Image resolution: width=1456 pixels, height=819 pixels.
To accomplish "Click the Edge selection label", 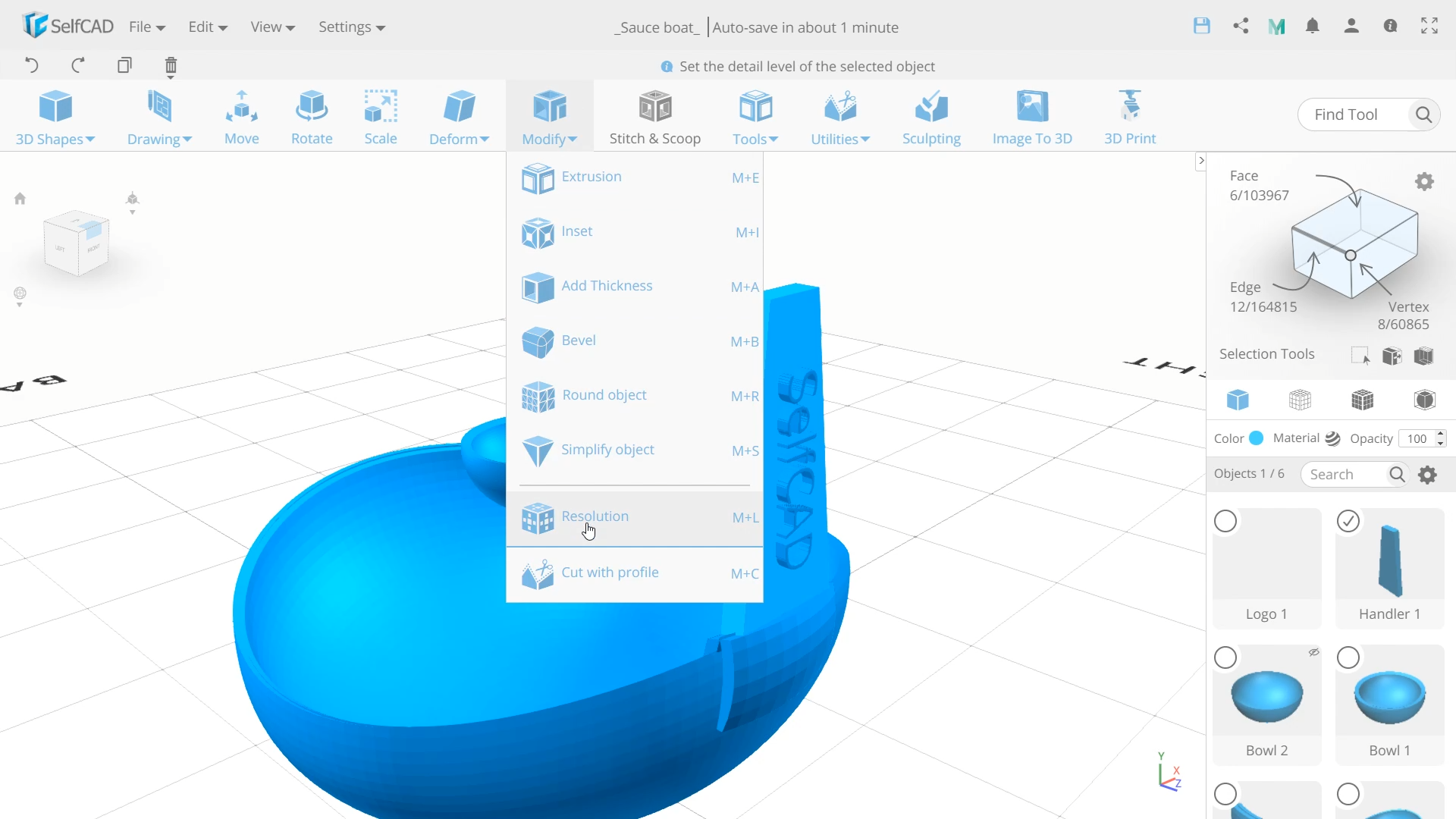I will point(1245,287).
